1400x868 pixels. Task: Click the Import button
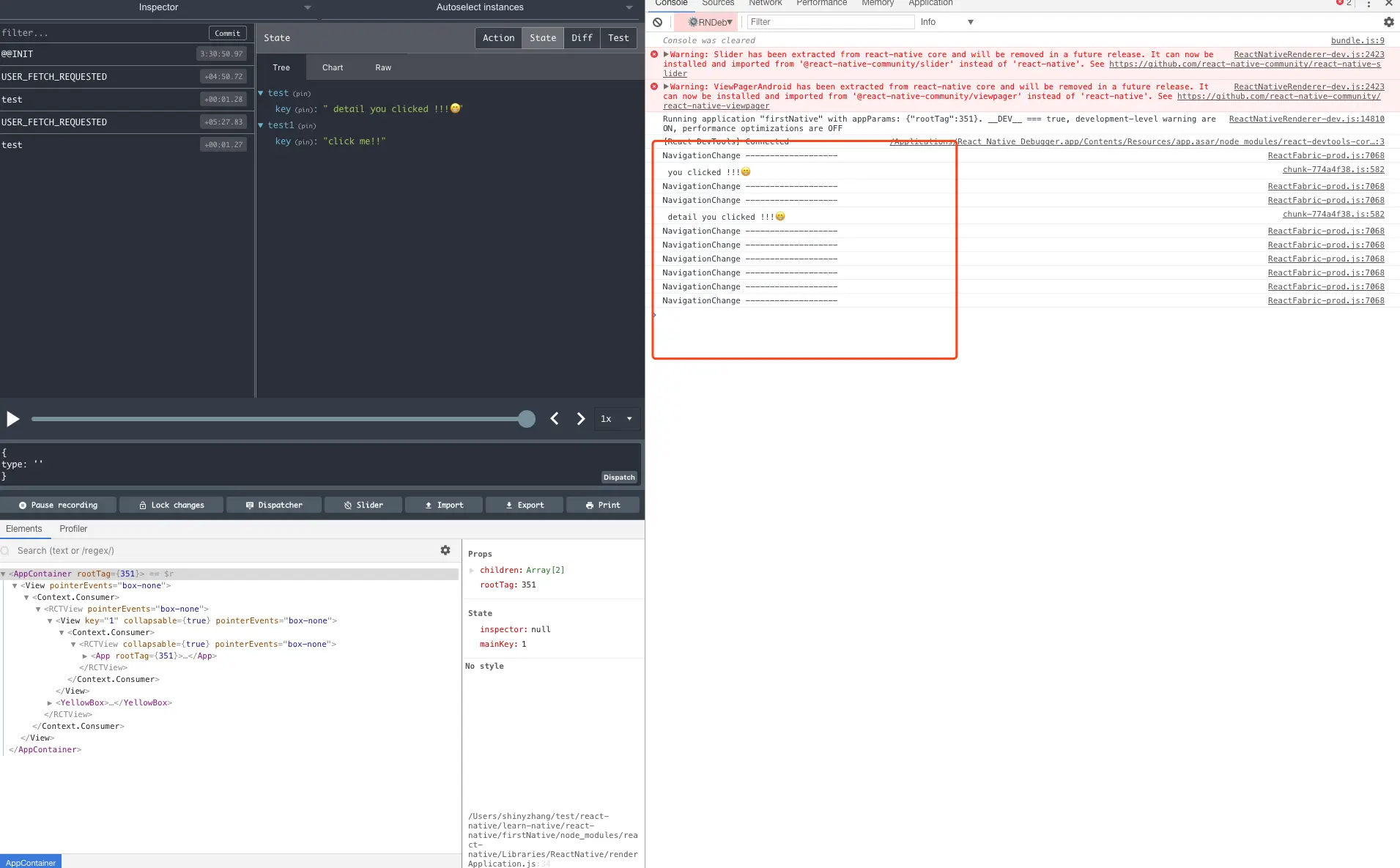444,505
